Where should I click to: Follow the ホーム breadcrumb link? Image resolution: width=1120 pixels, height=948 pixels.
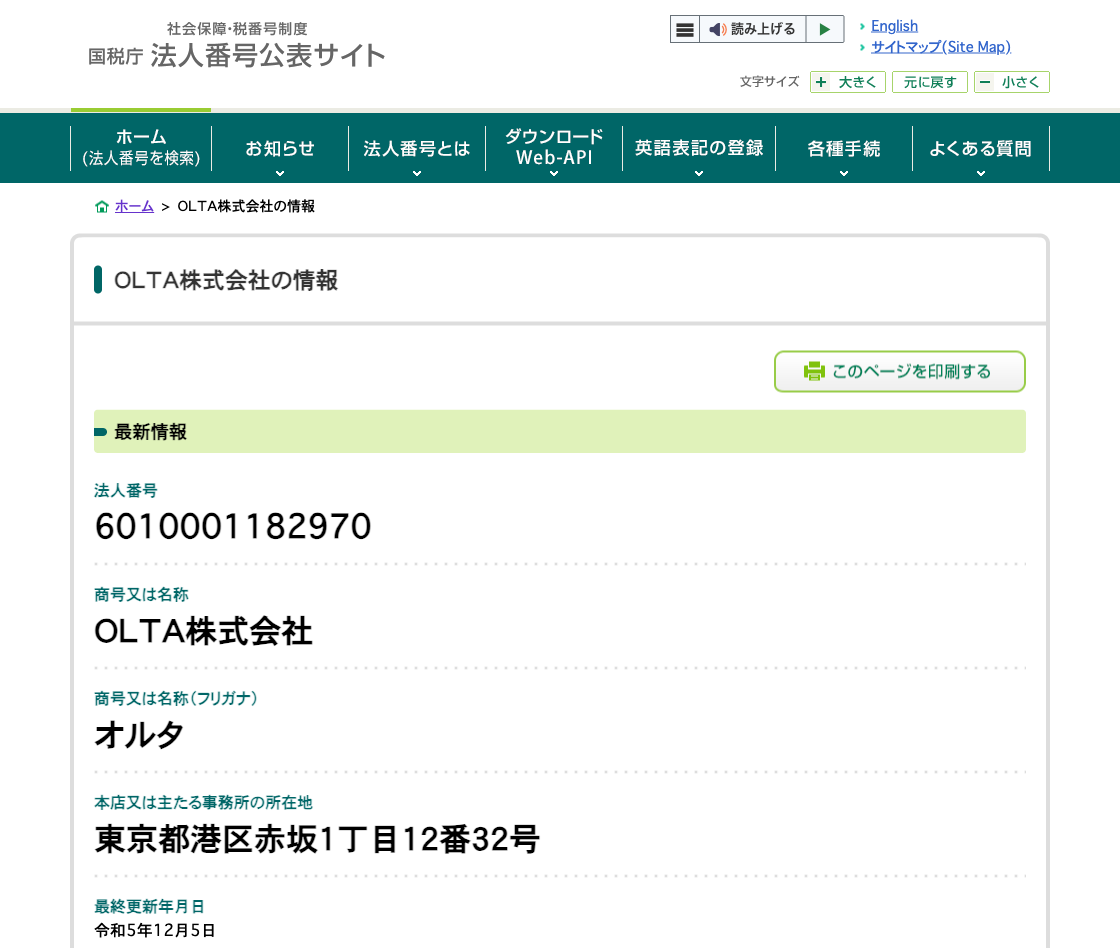point(134,206)
